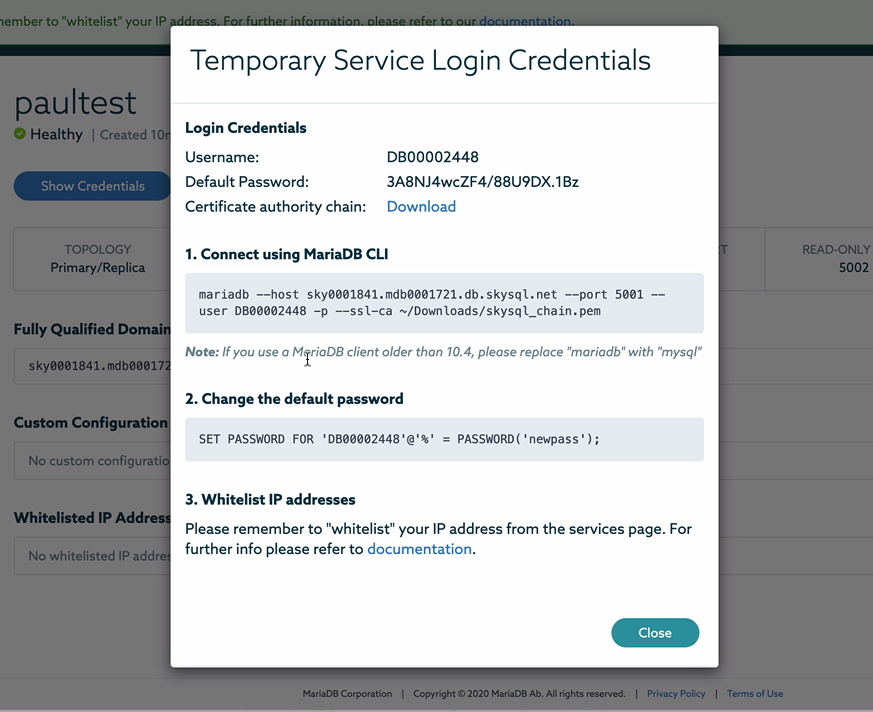This screenshot has width=873, height=712.
Task: Download the certificate authority chain
Action: (x=421, y=206)
